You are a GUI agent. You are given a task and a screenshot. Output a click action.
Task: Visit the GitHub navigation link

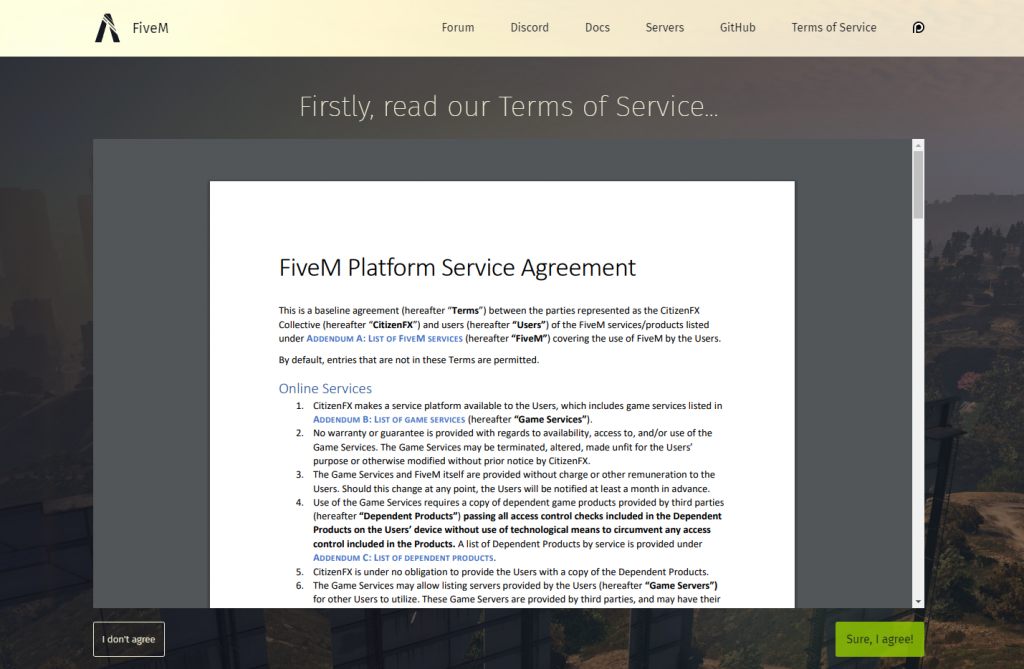point(737,28)
